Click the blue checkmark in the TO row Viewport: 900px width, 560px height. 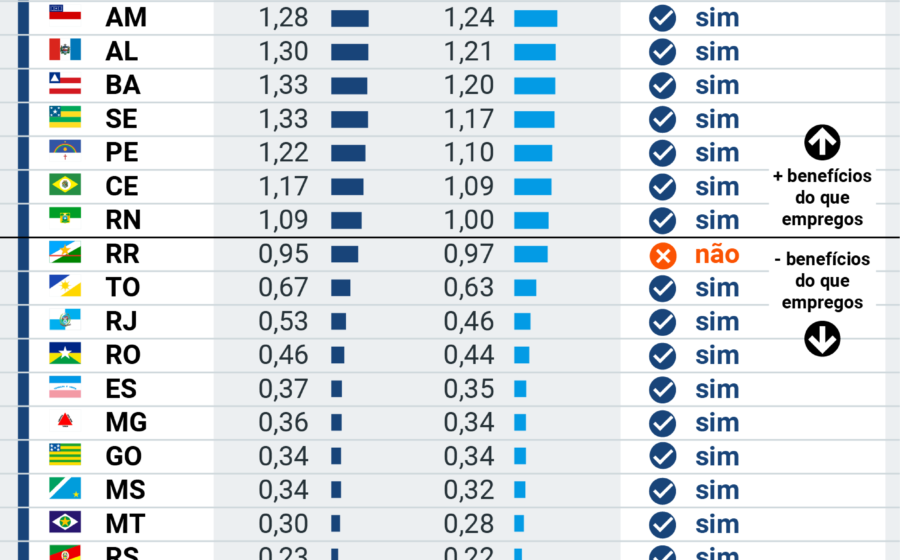point(662,288)
